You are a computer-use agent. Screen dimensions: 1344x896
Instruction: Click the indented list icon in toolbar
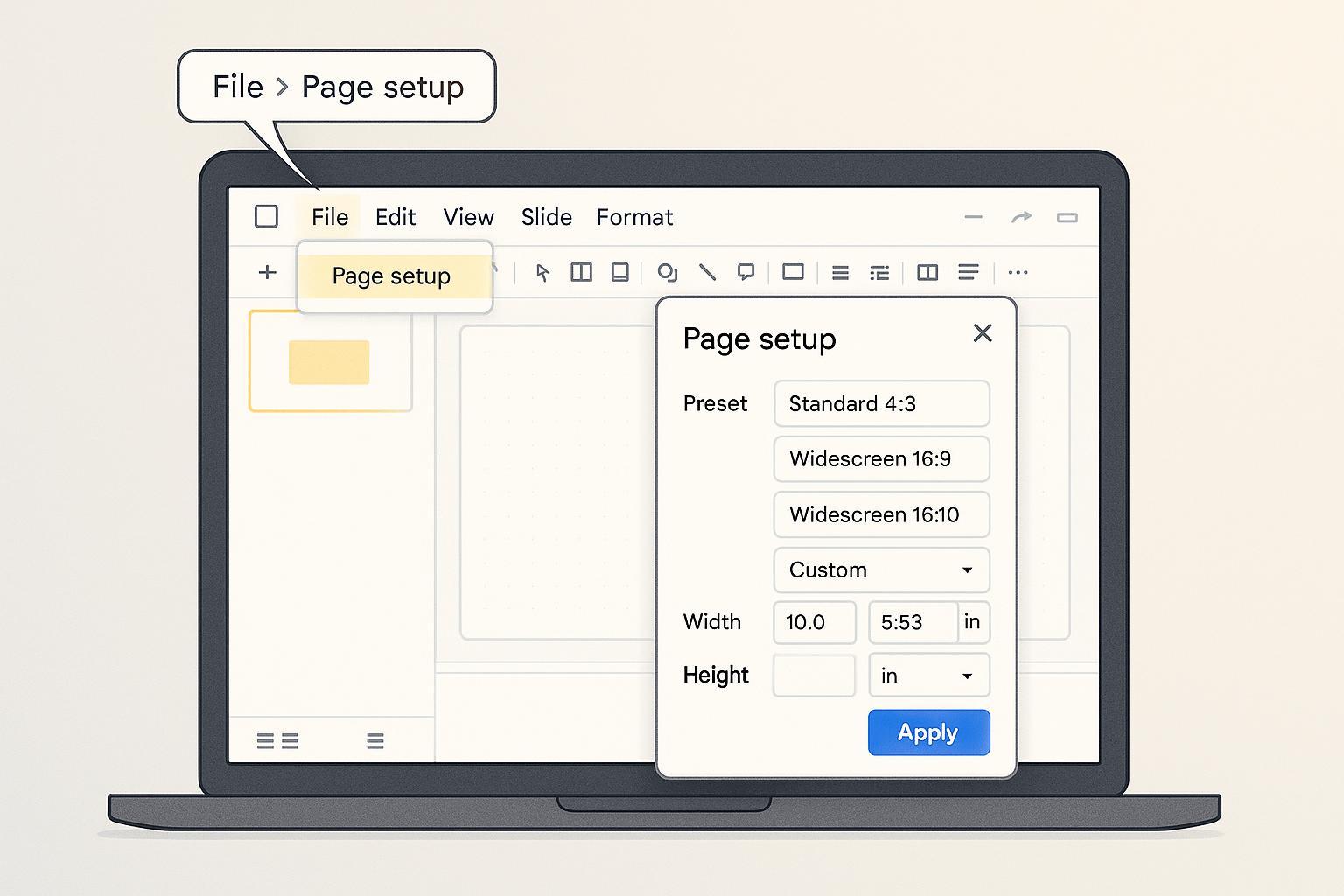click(x=879, y=273)
